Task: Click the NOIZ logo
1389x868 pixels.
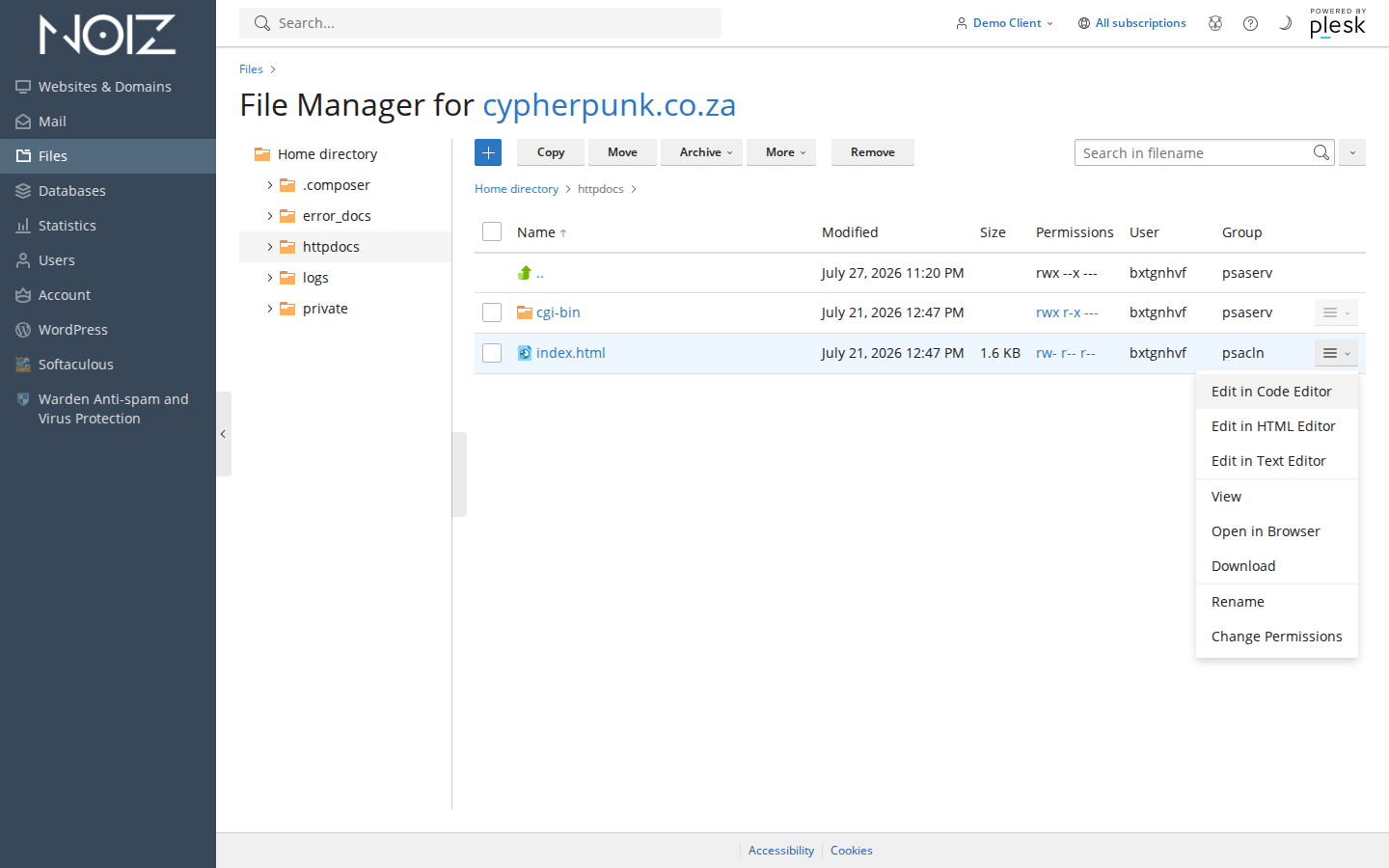Action: [107, 35]
